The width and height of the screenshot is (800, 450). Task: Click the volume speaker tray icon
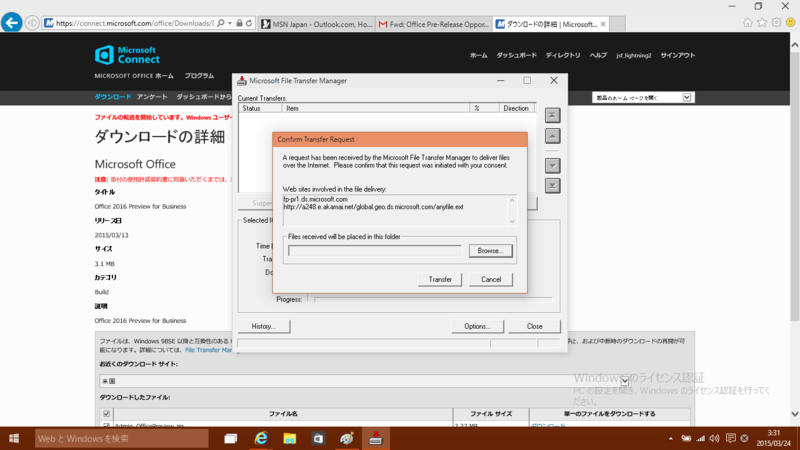tap(714, 438)
